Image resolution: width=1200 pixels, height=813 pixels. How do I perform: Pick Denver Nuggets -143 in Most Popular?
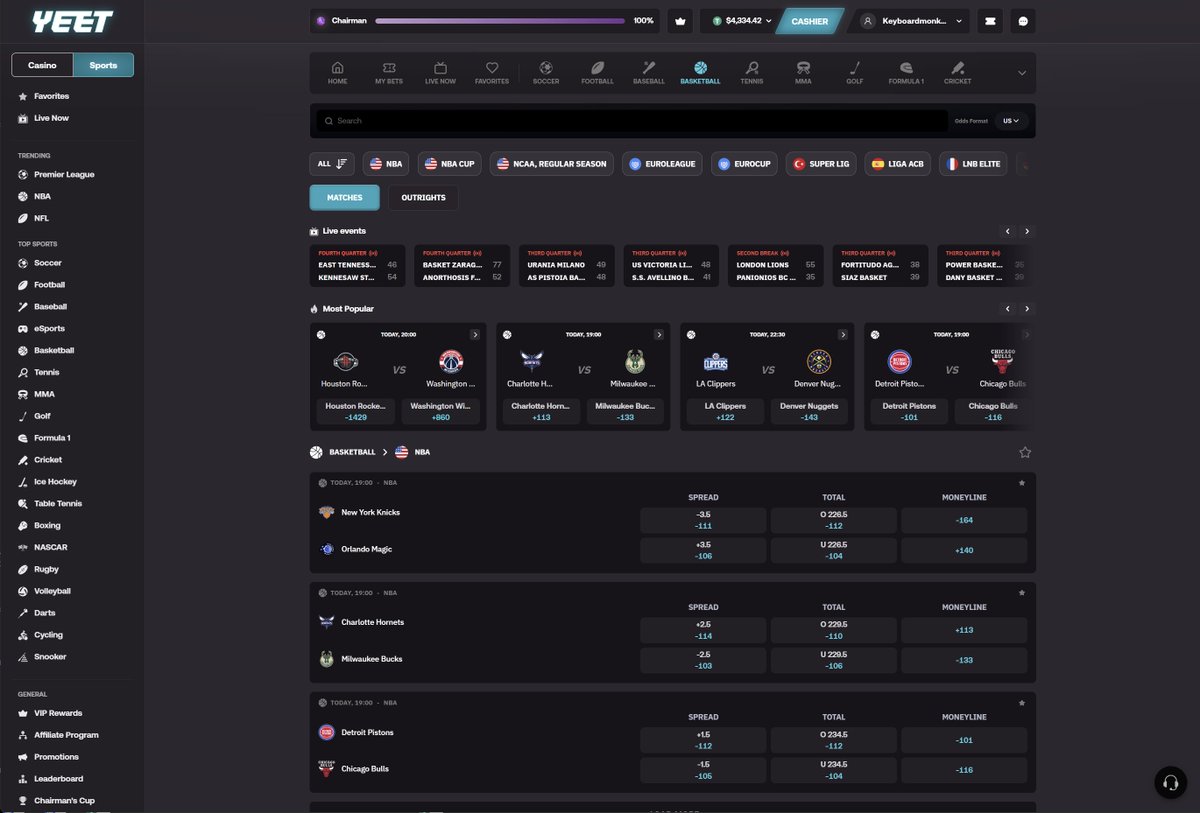tap(809, 411)
